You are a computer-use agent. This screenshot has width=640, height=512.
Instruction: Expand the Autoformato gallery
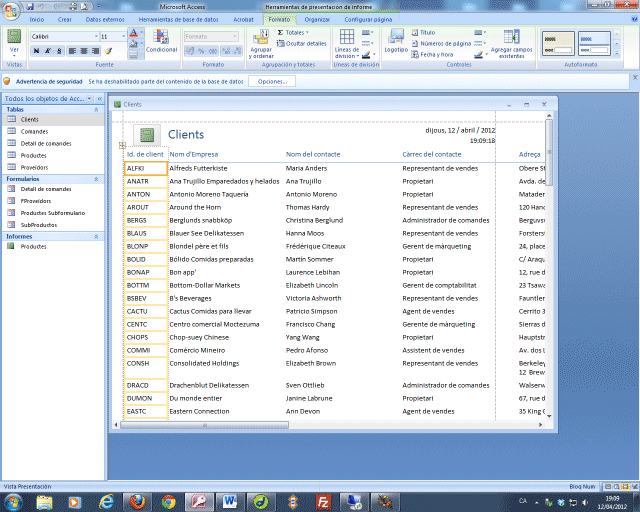[x=617, y=53]
